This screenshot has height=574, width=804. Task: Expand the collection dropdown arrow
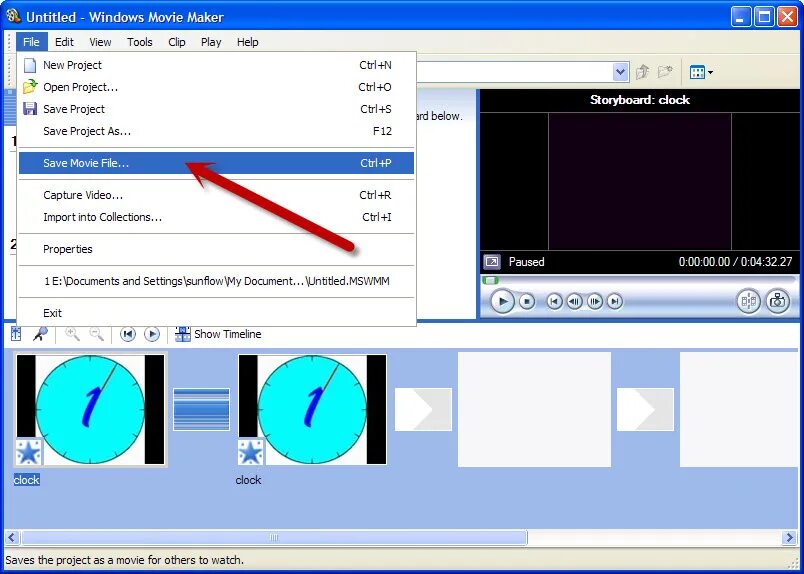620,72
